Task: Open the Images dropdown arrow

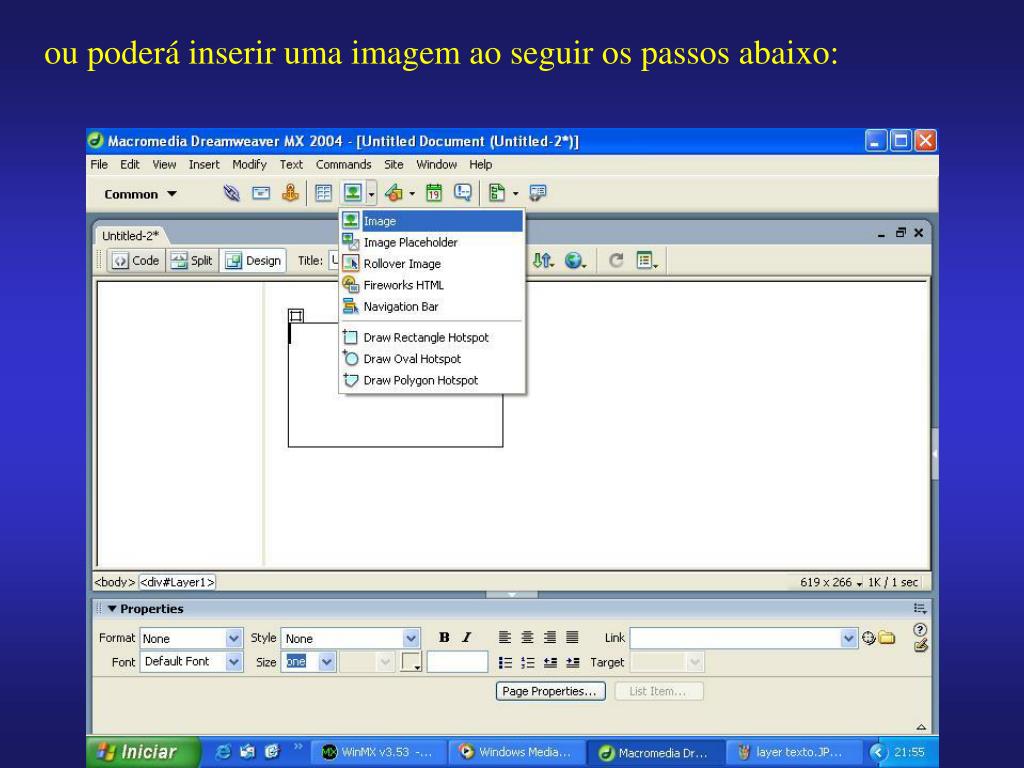Action: pyautogui.click(x=371, y=194)
